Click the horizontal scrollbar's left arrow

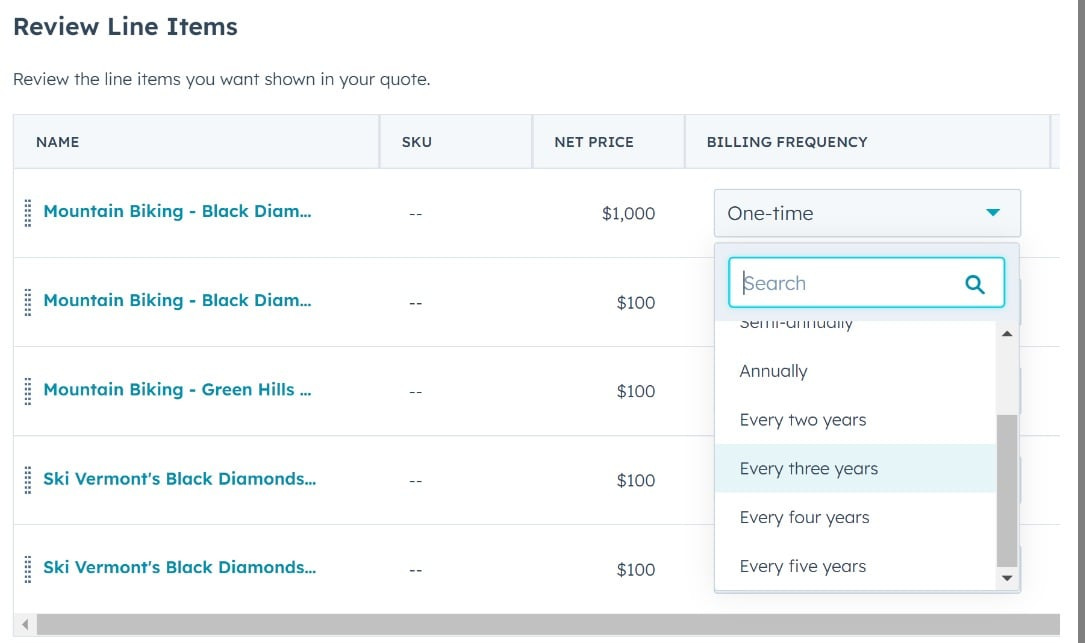(x=25, y=624)
